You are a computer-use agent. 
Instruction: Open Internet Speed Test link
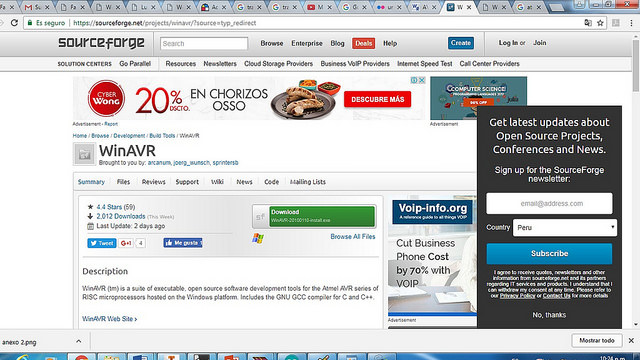click(424, 64)
